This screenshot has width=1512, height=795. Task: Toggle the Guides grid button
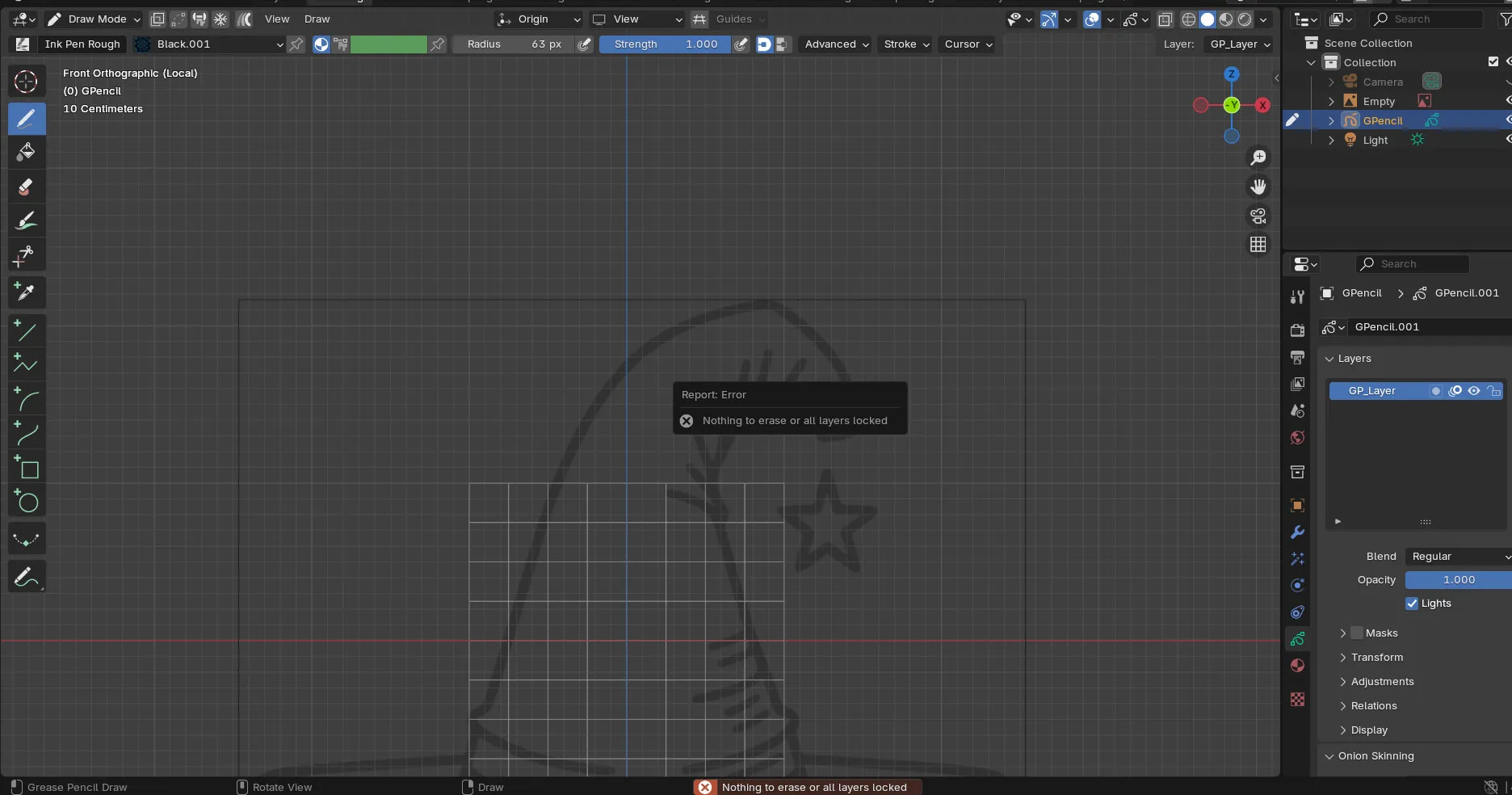[x=699, y=19]
